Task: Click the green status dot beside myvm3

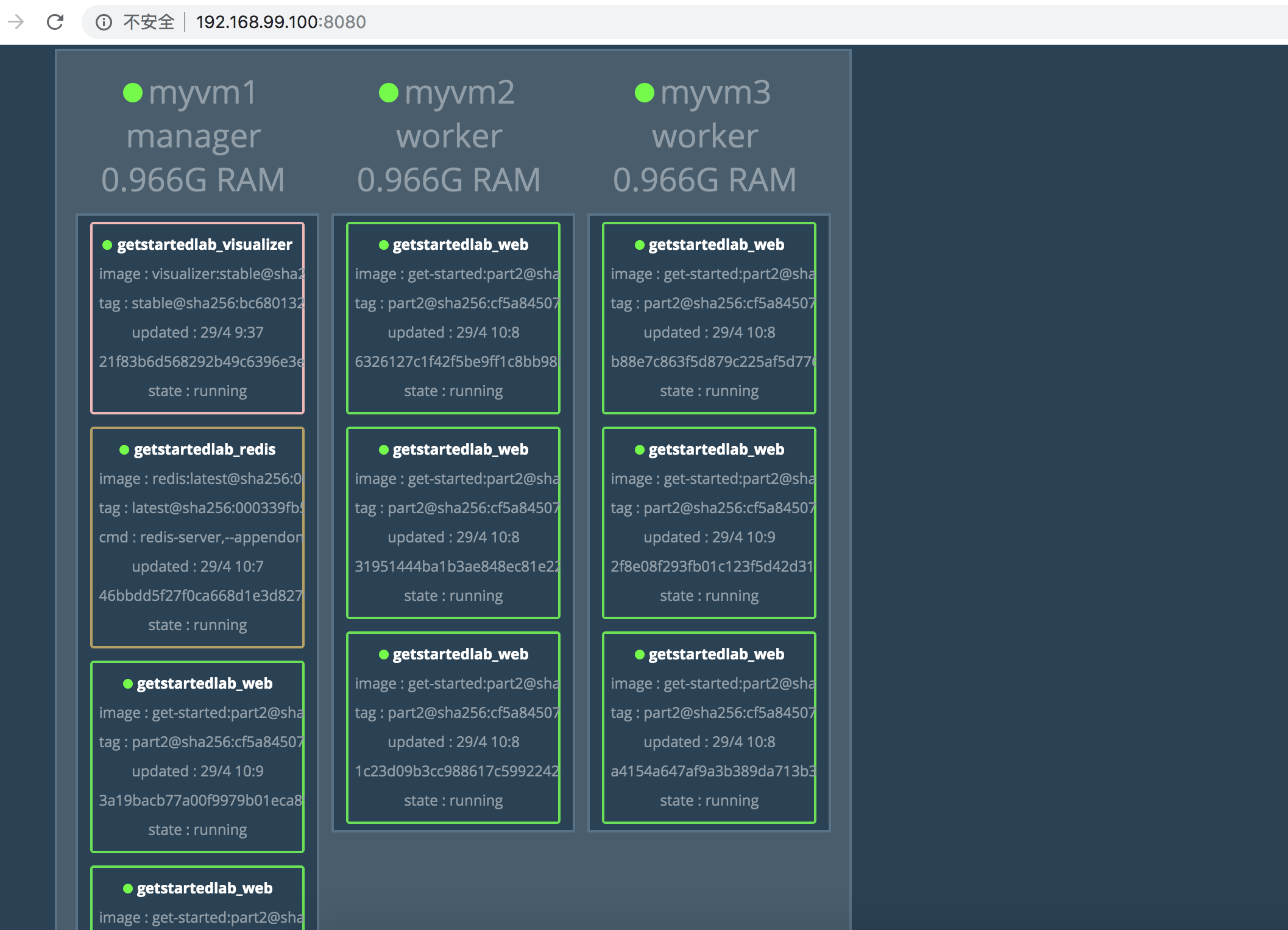Action: point(645,93)
